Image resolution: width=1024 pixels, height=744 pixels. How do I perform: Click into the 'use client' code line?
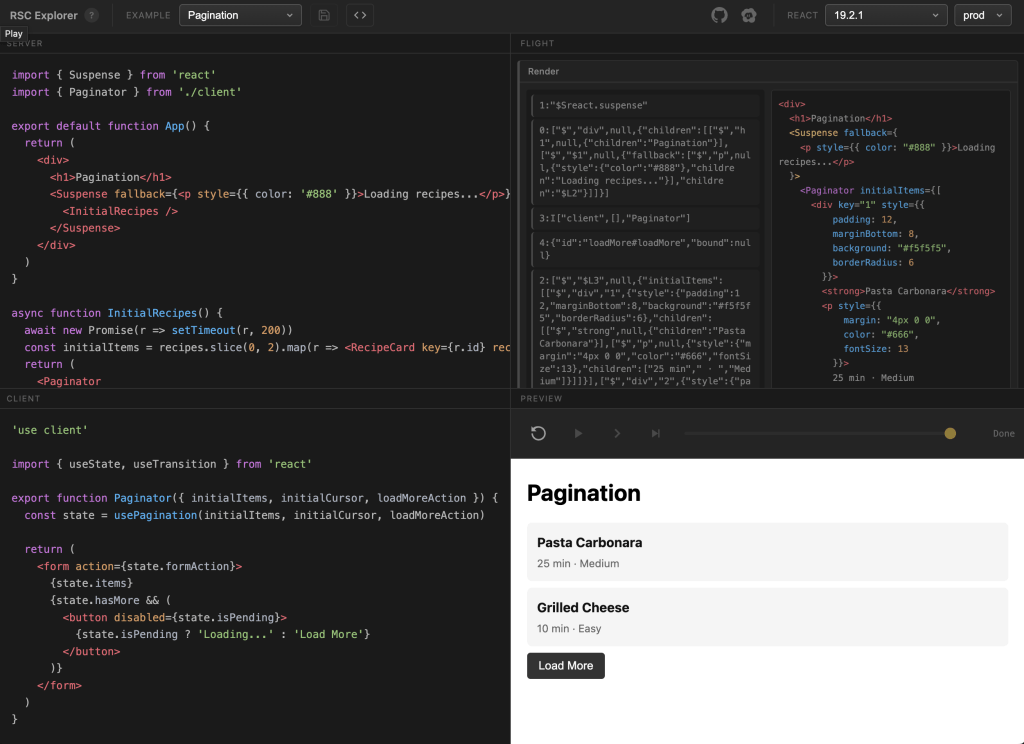coord(50,430)
